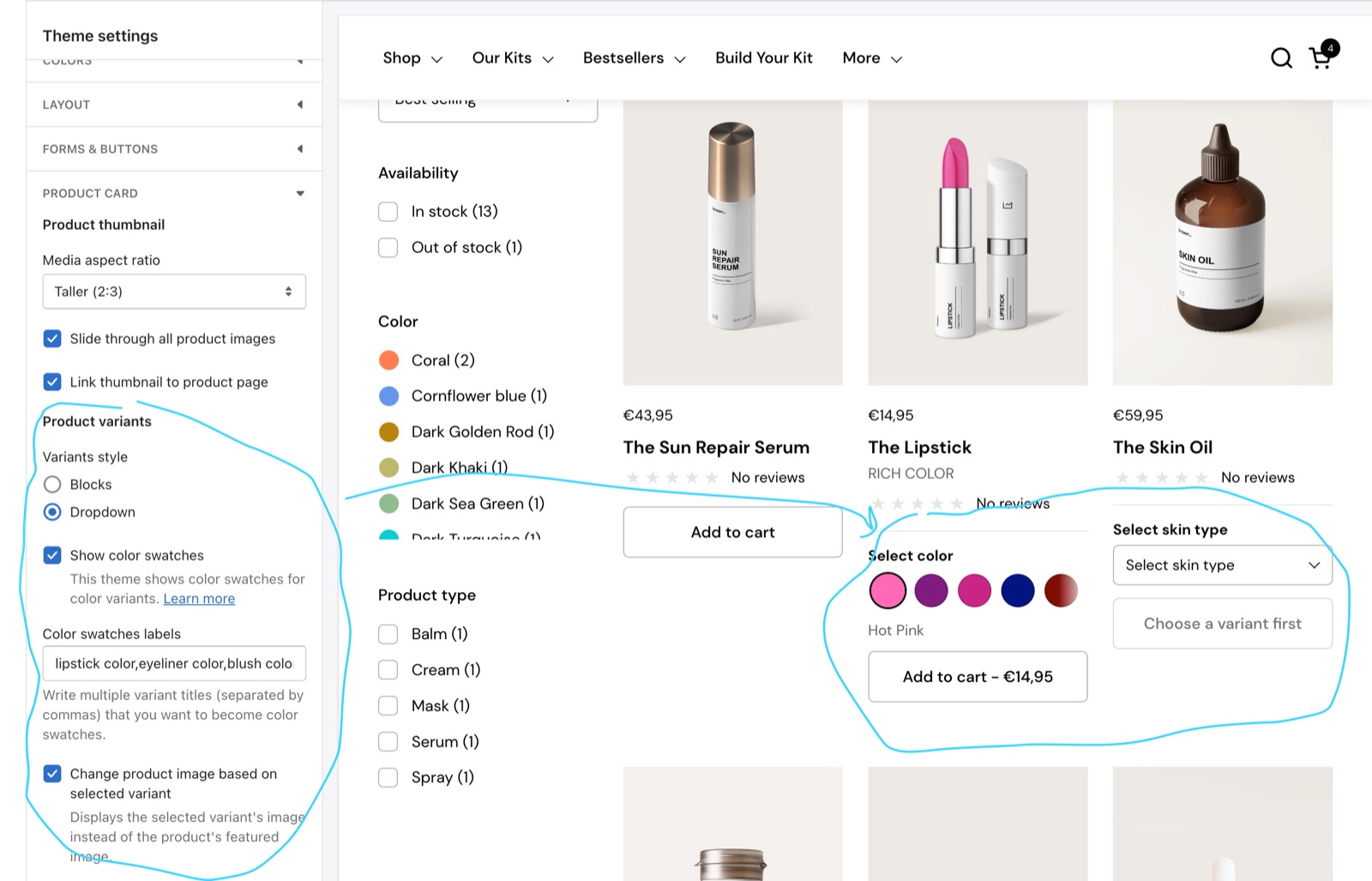Check the Spray product type
Viewport: 1372px width, 881px height.
pos(388,777)
